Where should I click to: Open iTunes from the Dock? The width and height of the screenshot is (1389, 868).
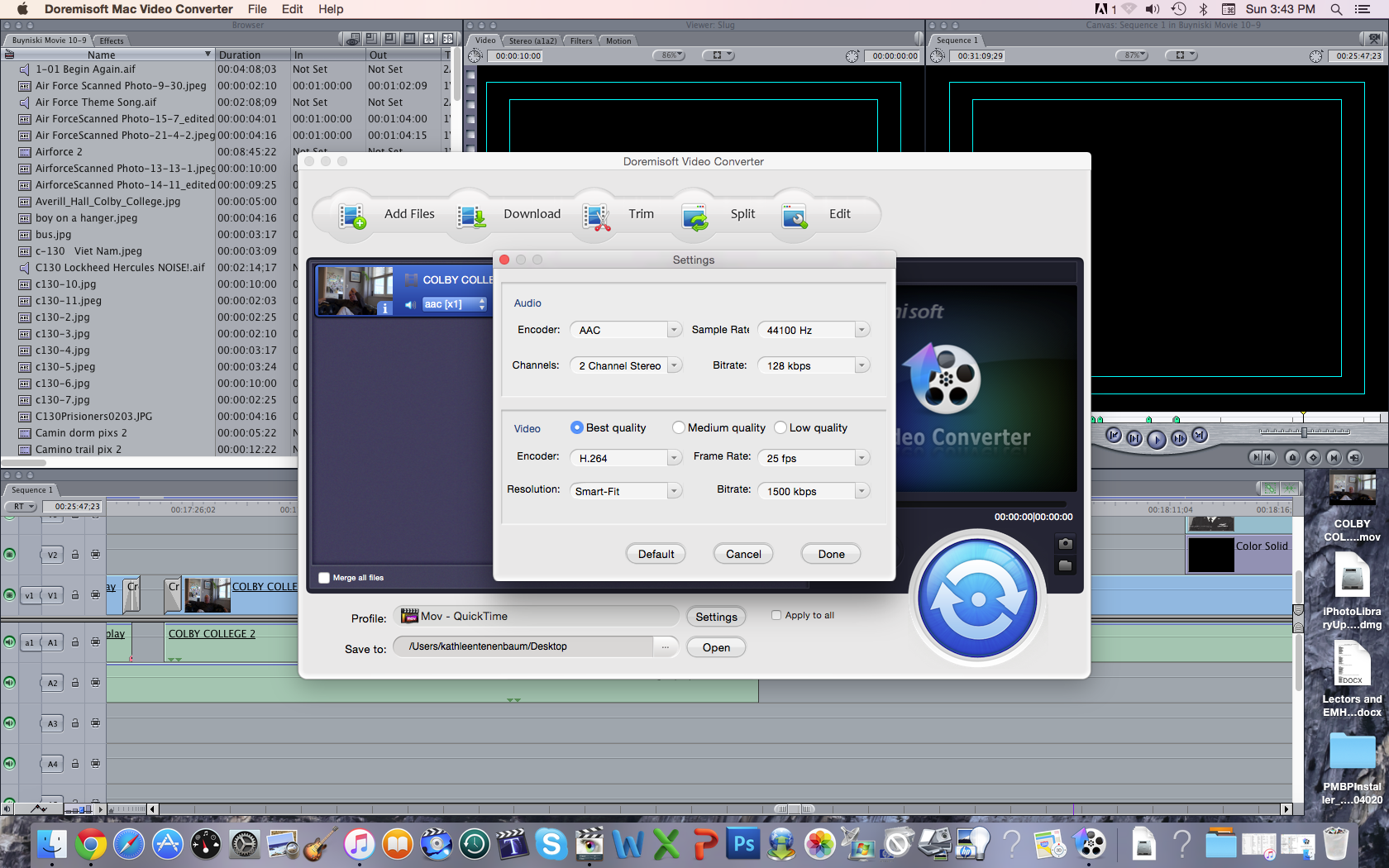(x=359, y=844)
